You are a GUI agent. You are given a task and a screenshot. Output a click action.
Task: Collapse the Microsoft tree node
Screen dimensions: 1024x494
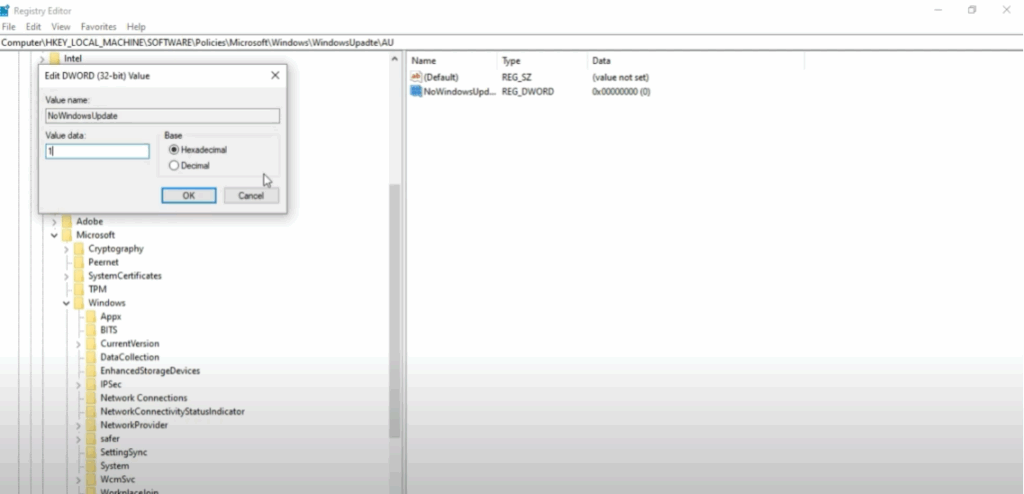click(54, 235)
